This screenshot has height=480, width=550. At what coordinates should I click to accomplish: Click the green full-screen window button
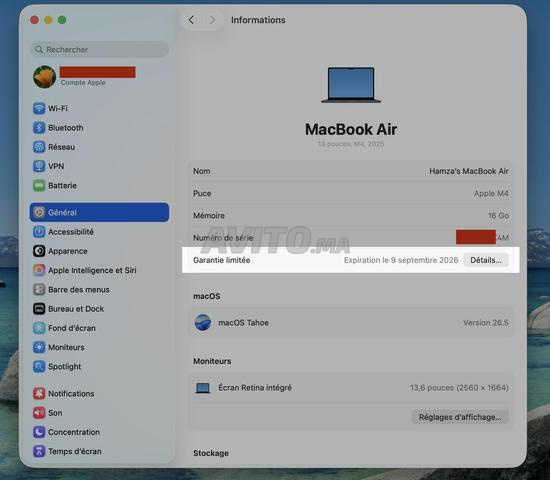click(x=62, y=20)
